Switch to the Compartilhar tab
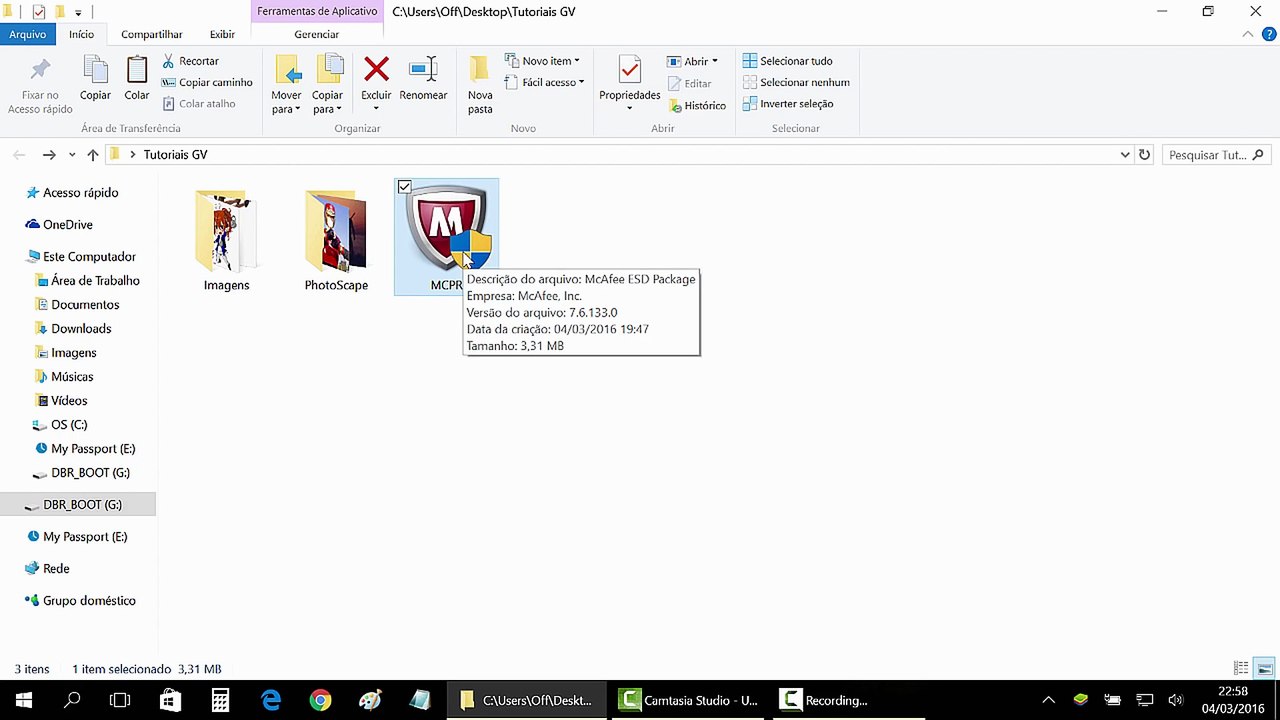 point(152,34)
